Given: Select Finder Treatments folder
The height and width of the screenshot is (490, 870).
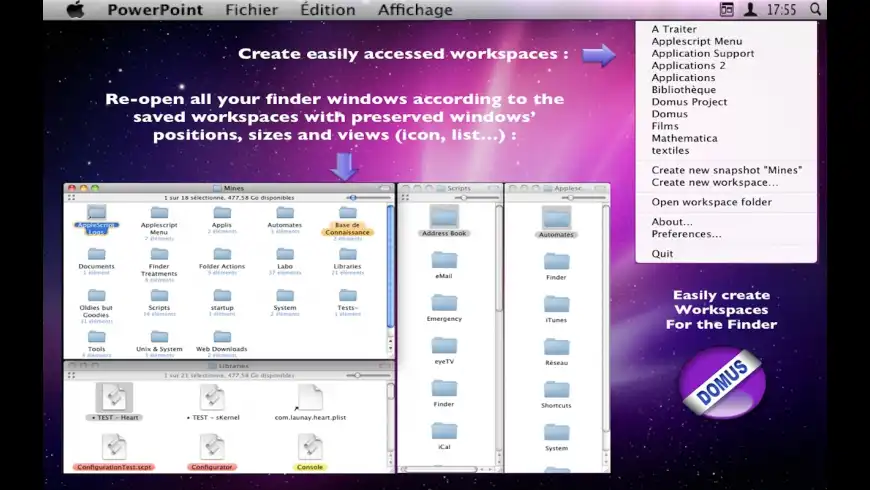Looking at the screenshot, I should pos(159,264).
